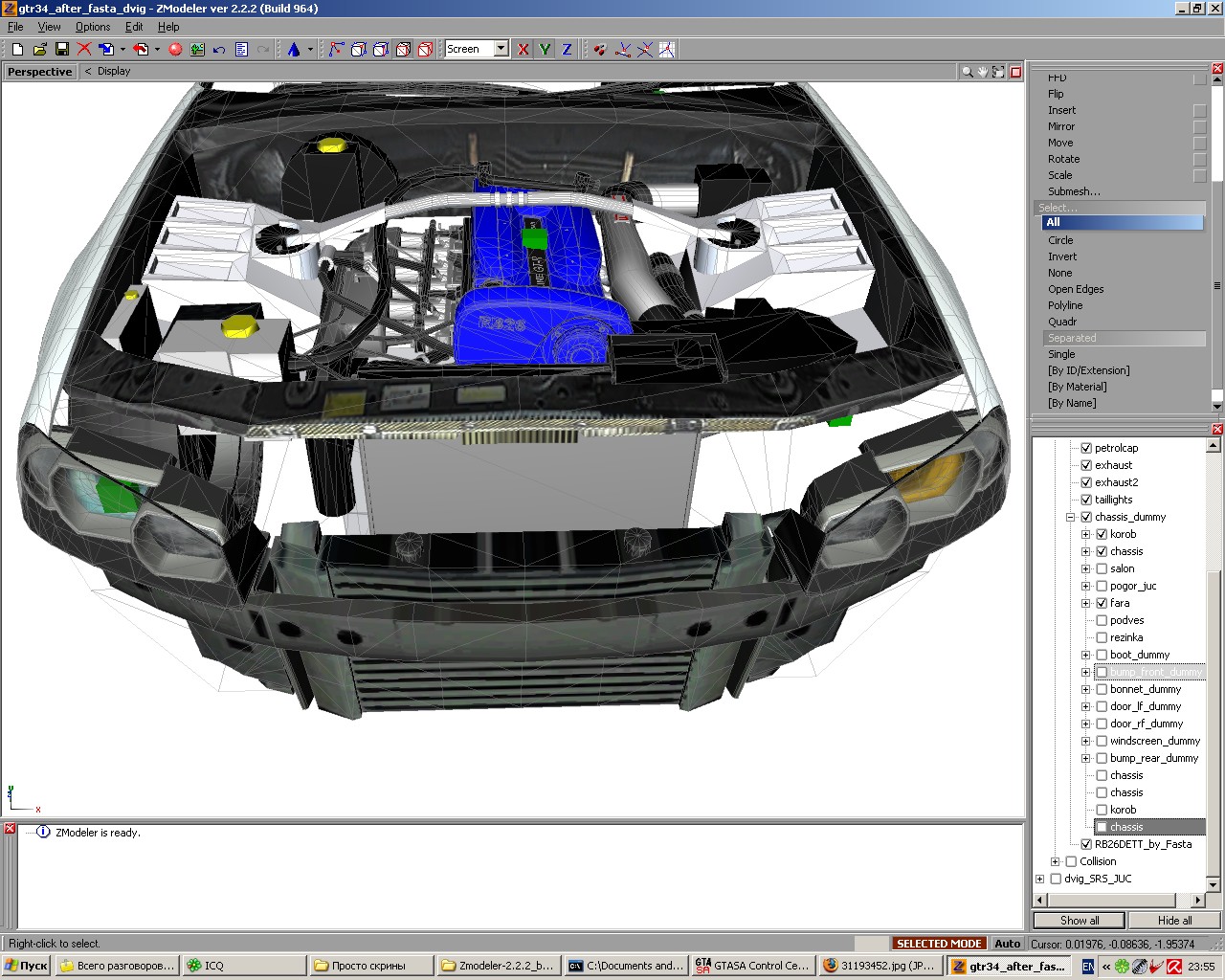1225x980 pixels.
Task: Toggle X axis constraint
Action: (x=523, y=49)
